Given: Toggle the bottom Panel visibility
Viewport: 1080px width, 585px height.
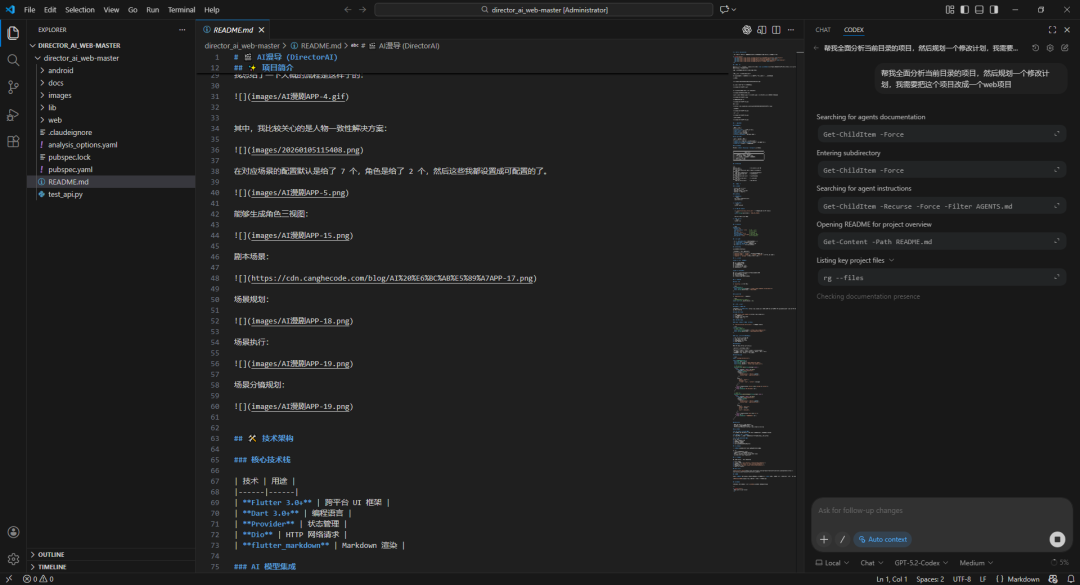Looking at the screenshot, I should point(979,10).
